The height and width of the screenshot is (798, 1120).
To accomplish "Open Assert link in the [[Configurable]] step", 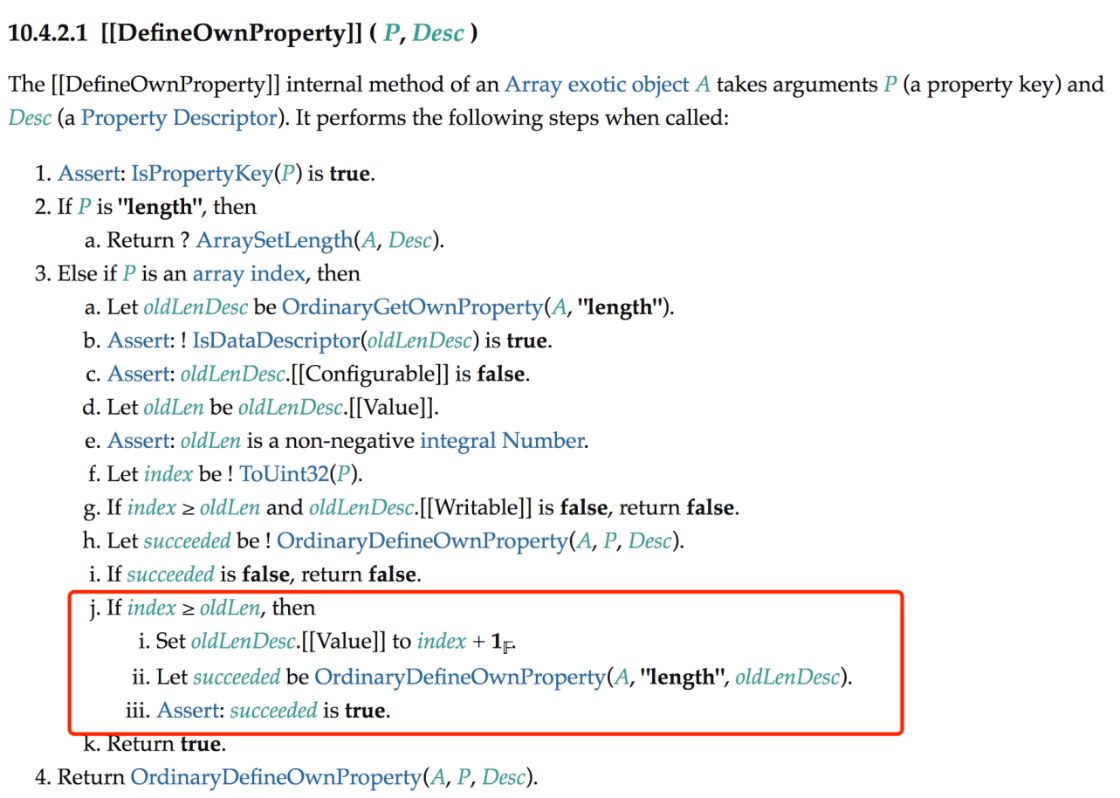I will tap(139, 374).
